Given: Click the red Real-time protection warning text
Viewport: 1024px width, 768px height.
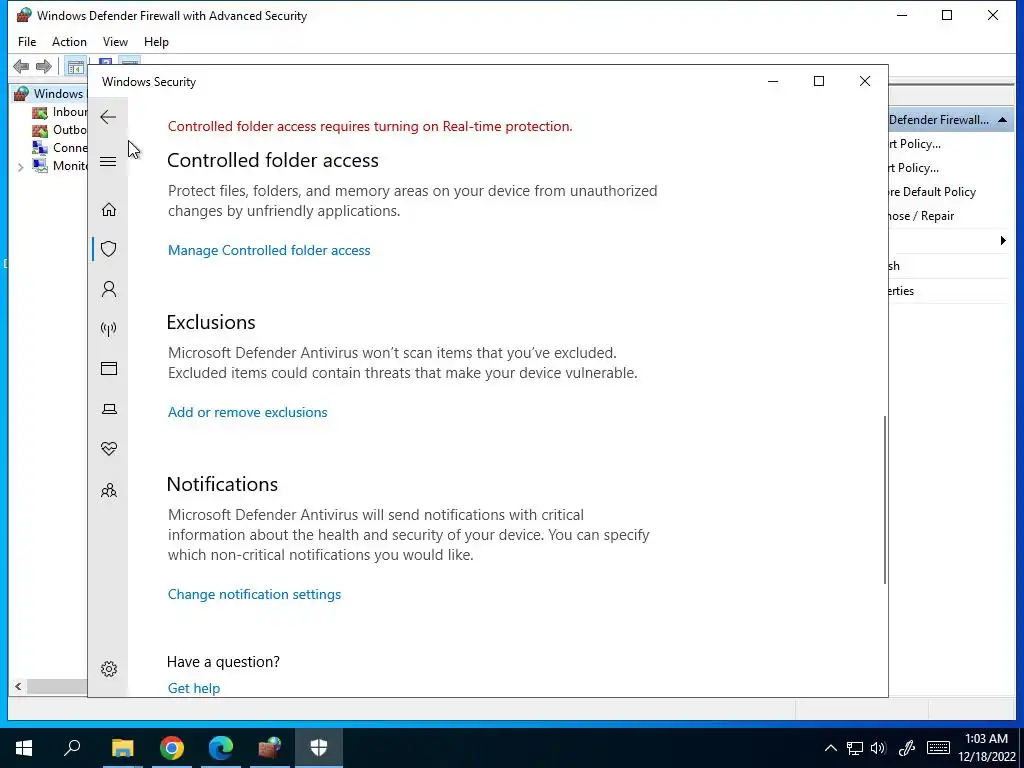Looking at the screenshot, I should (x=370, y=126).
